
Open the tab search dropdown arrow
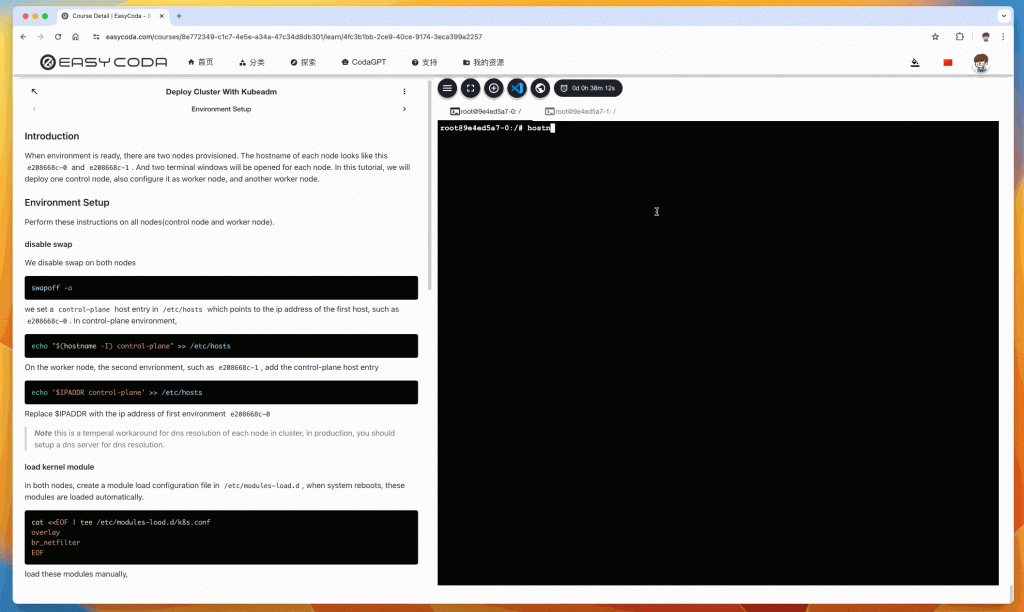click(x=1004, y=16)
